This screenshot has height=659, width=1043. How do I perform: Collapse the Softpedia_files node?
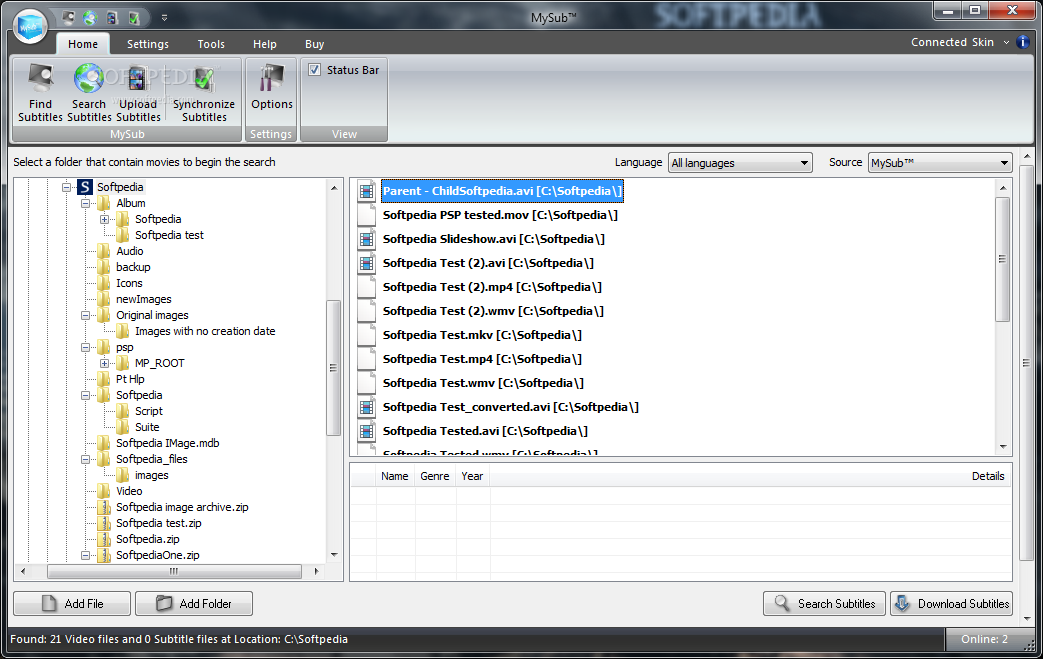click(x=85, y=460)
